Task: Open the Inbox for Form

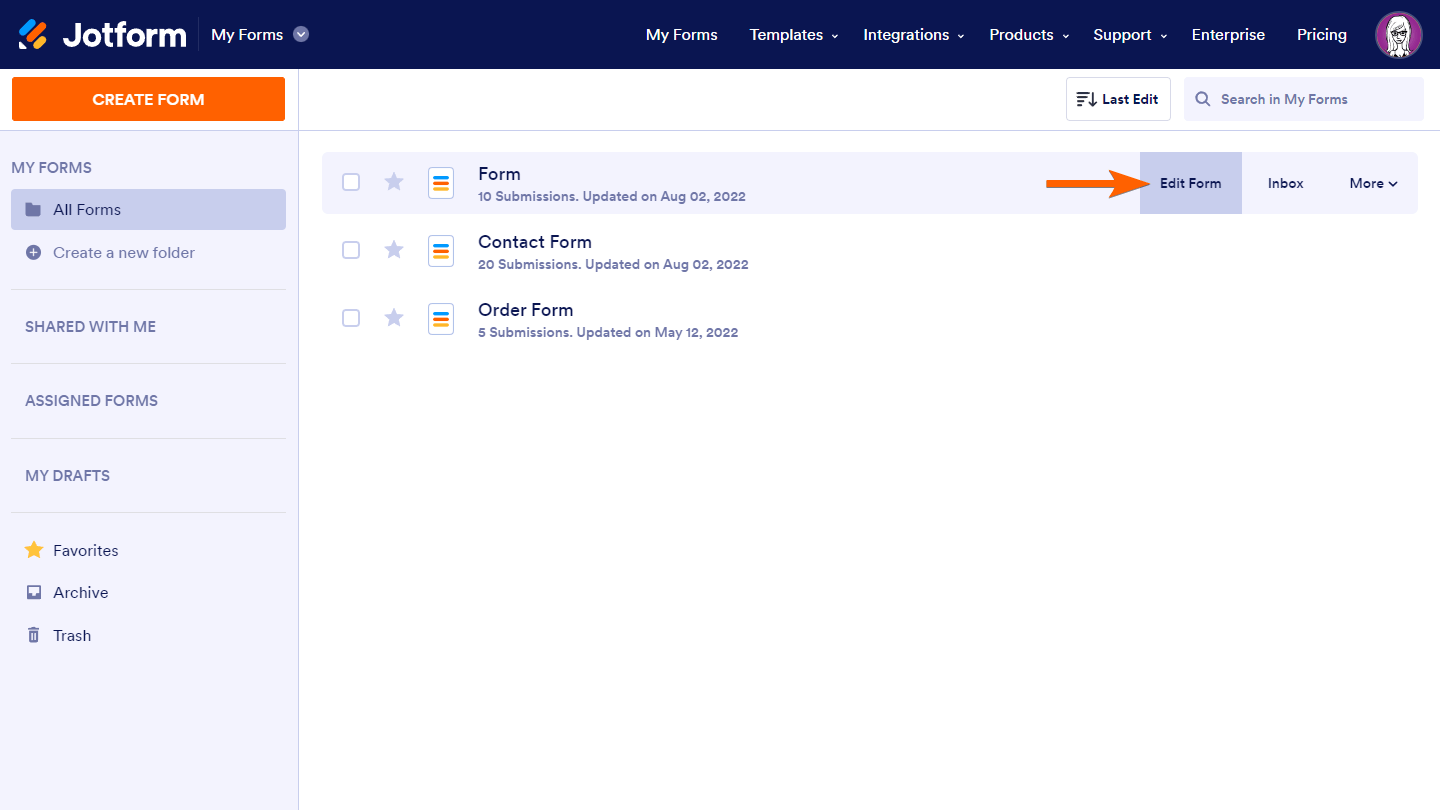Action: 1286,183
